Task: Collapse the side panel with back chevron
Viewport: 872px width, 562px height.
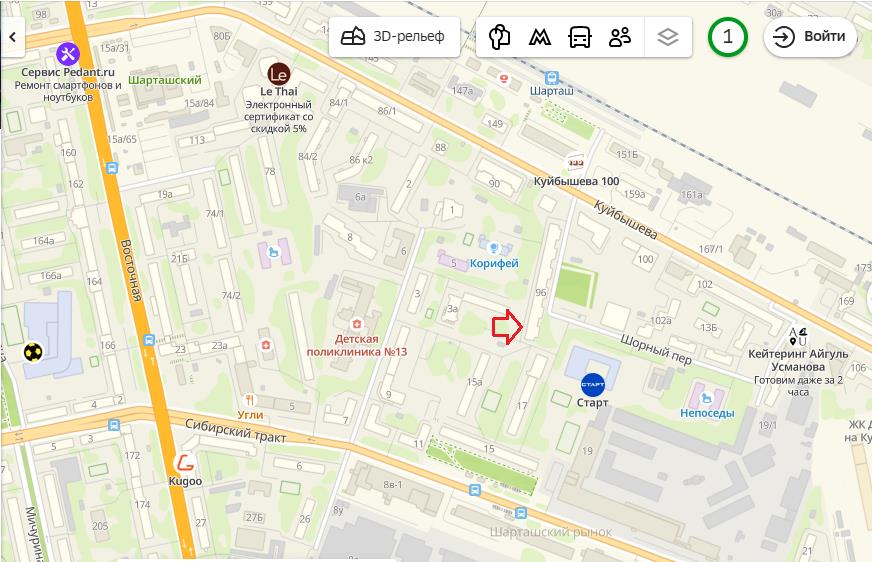Action: click(12, 37)
